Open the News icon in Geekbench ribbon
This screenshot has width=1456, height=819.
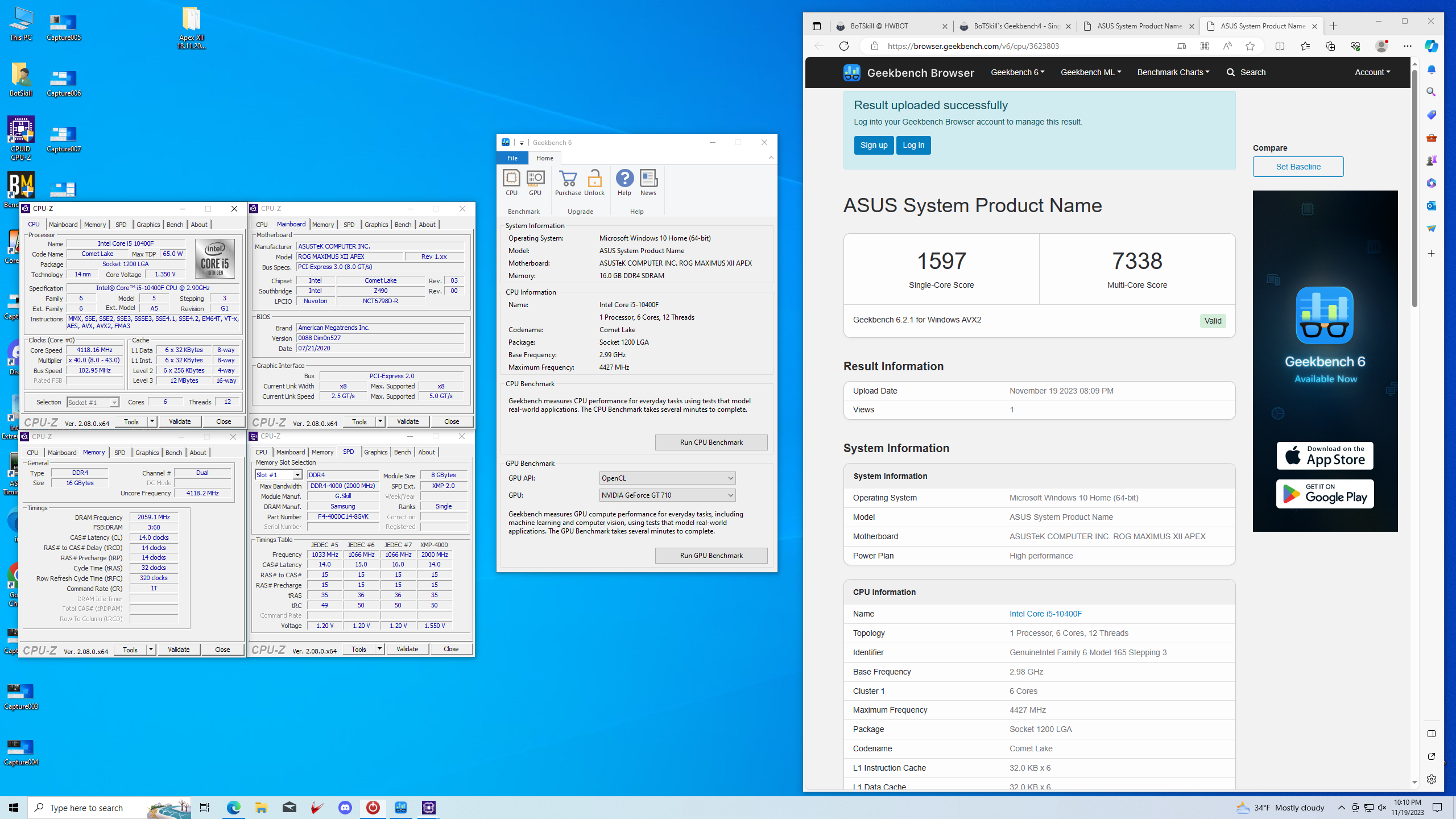(x=648, y=183)
